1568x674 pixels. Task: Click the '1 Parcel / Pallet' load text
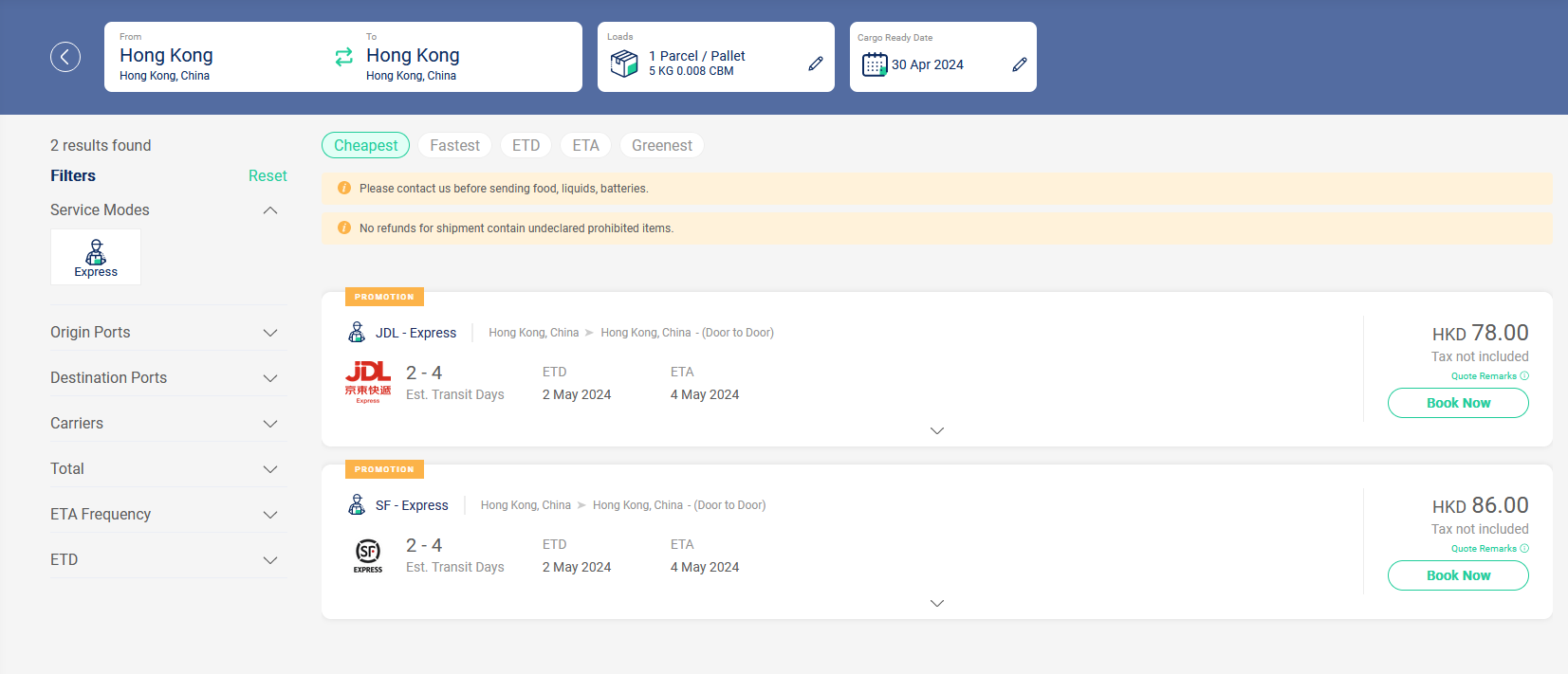697,56
